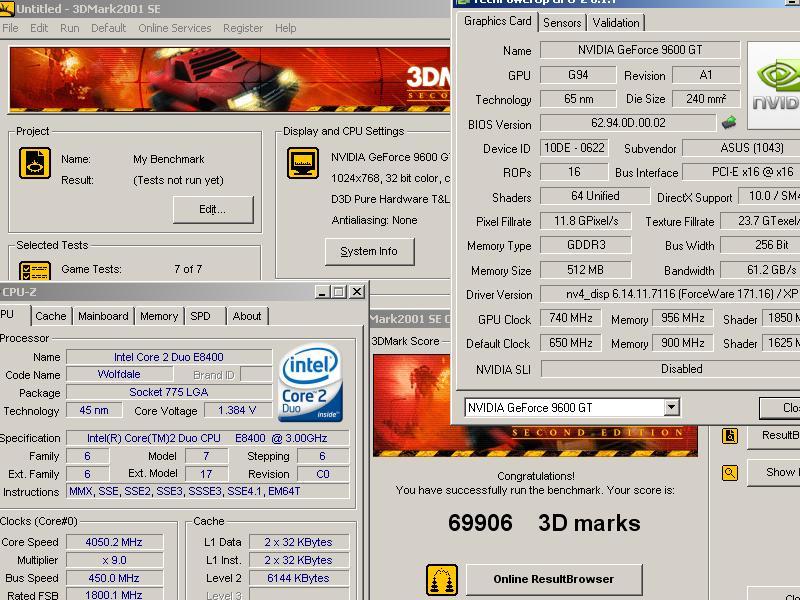Click the NVIDIA SLI Disabled field
800x600 pixels.
pyautogui.click(x=670, y=369)
